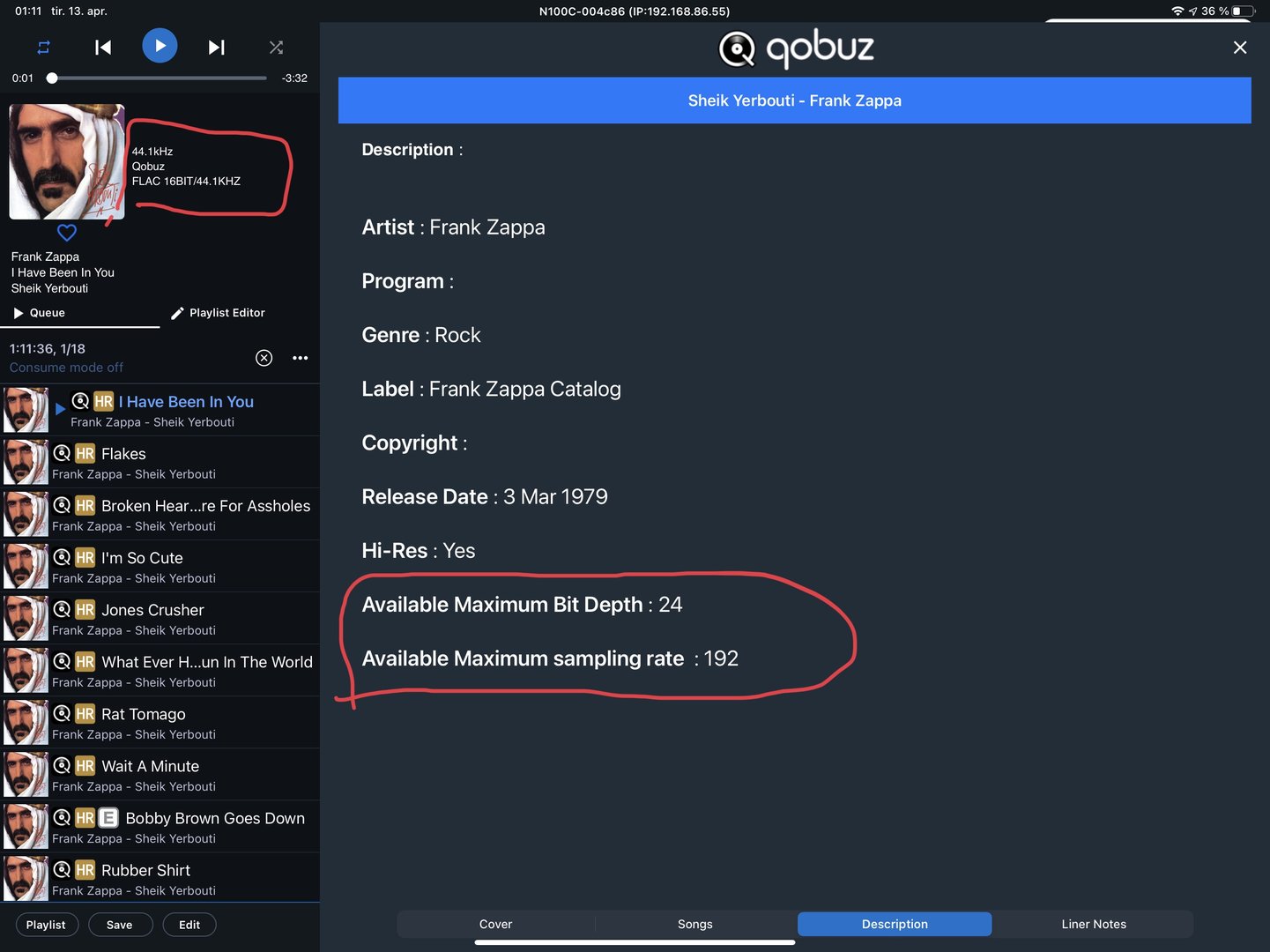Click the HR badge on Jones Crusher
Viewport: 1270px width, 952px height.
[85, 609]
